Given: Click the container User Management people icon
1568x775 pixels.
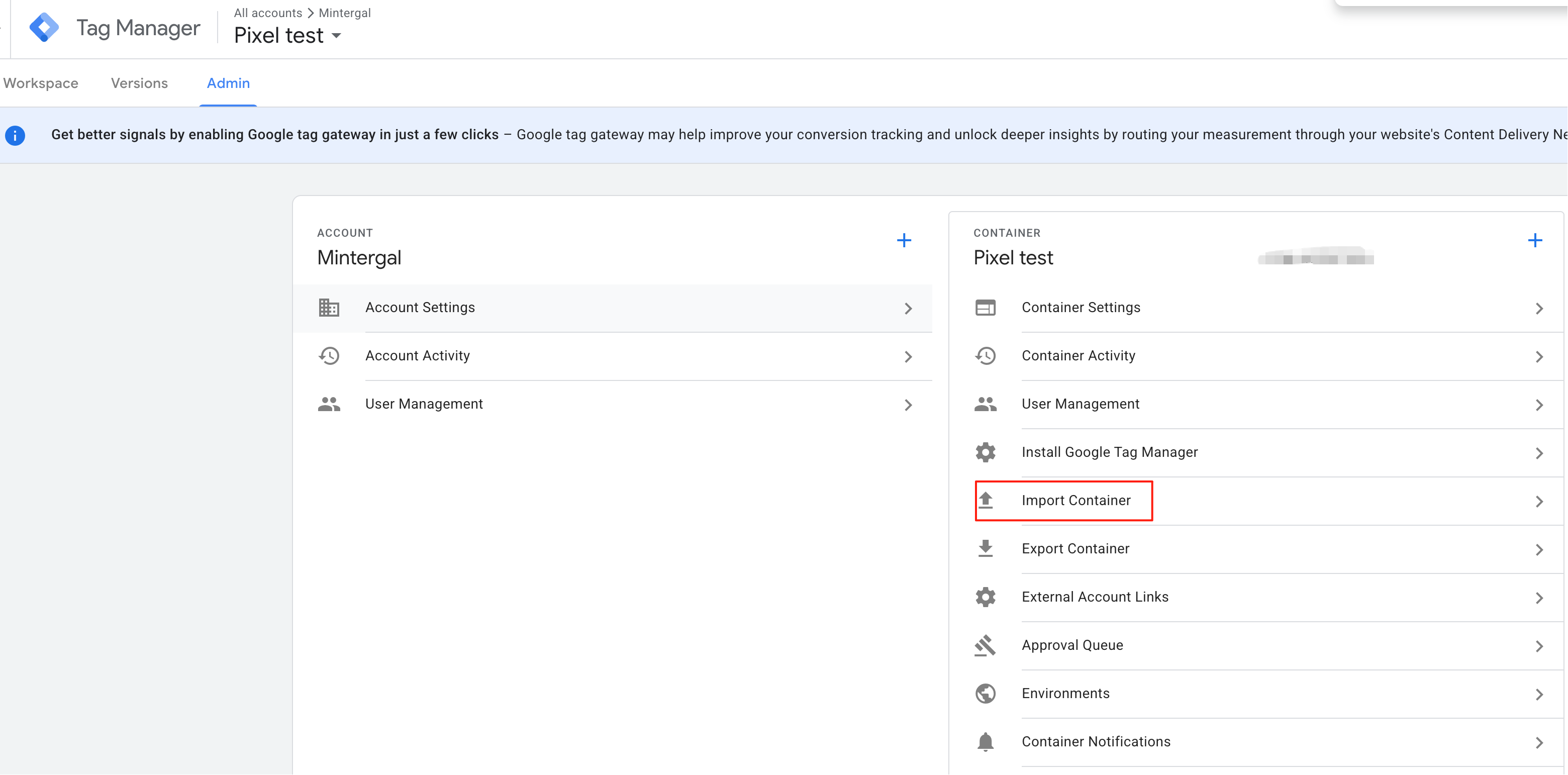Looking at the screenshot, I should tap(986, 404).
